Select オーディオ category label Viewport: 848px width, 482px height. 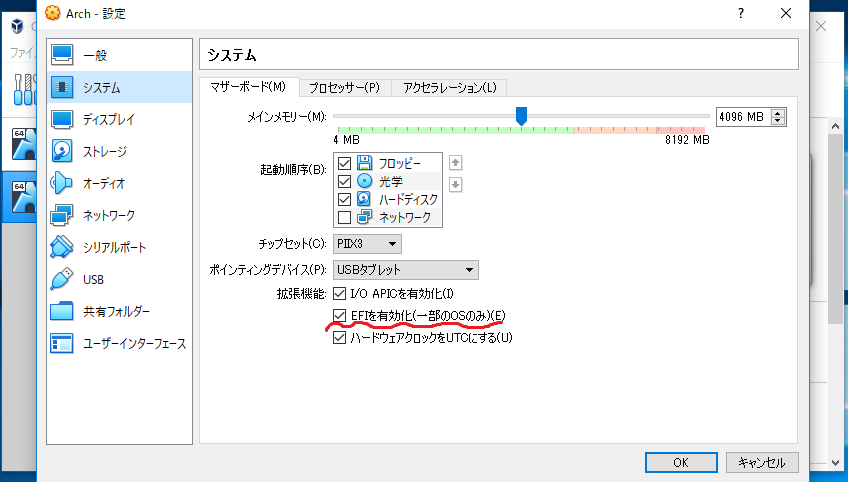pyautogui.click(x=104, y=183)
